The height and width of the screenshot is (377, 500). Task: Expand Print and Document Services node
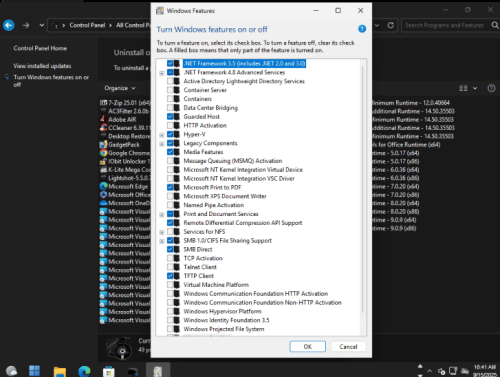[162, 214]
